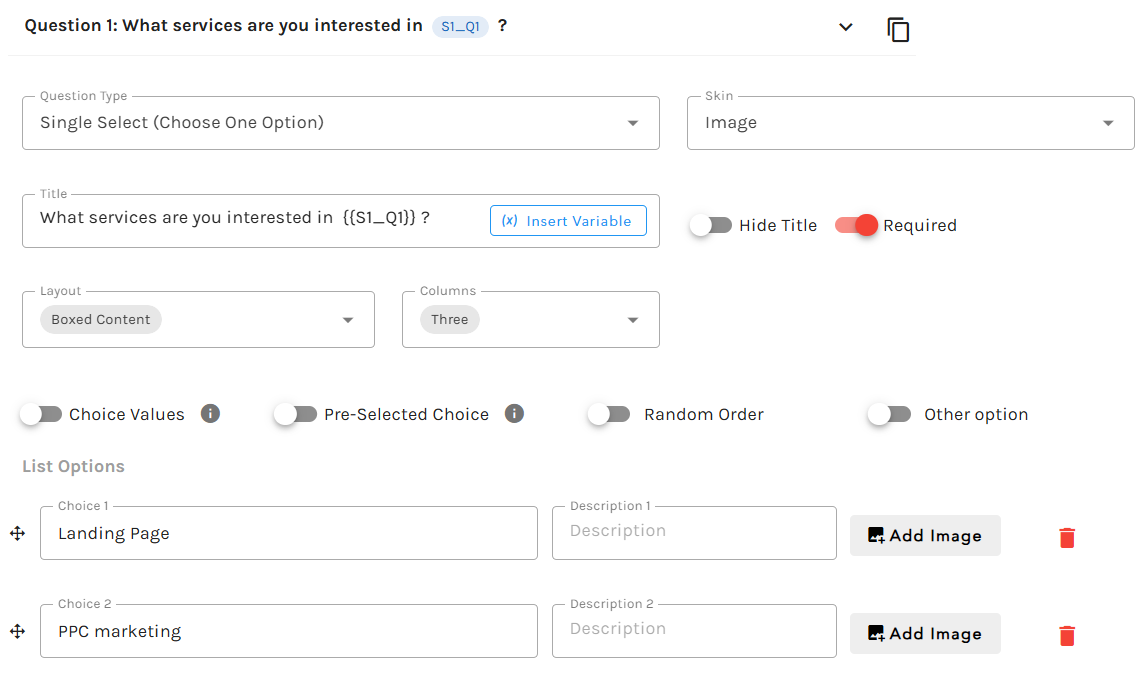Toggle the Hide Title switch
Screen dimensions: 1140x687
[711, 226]
